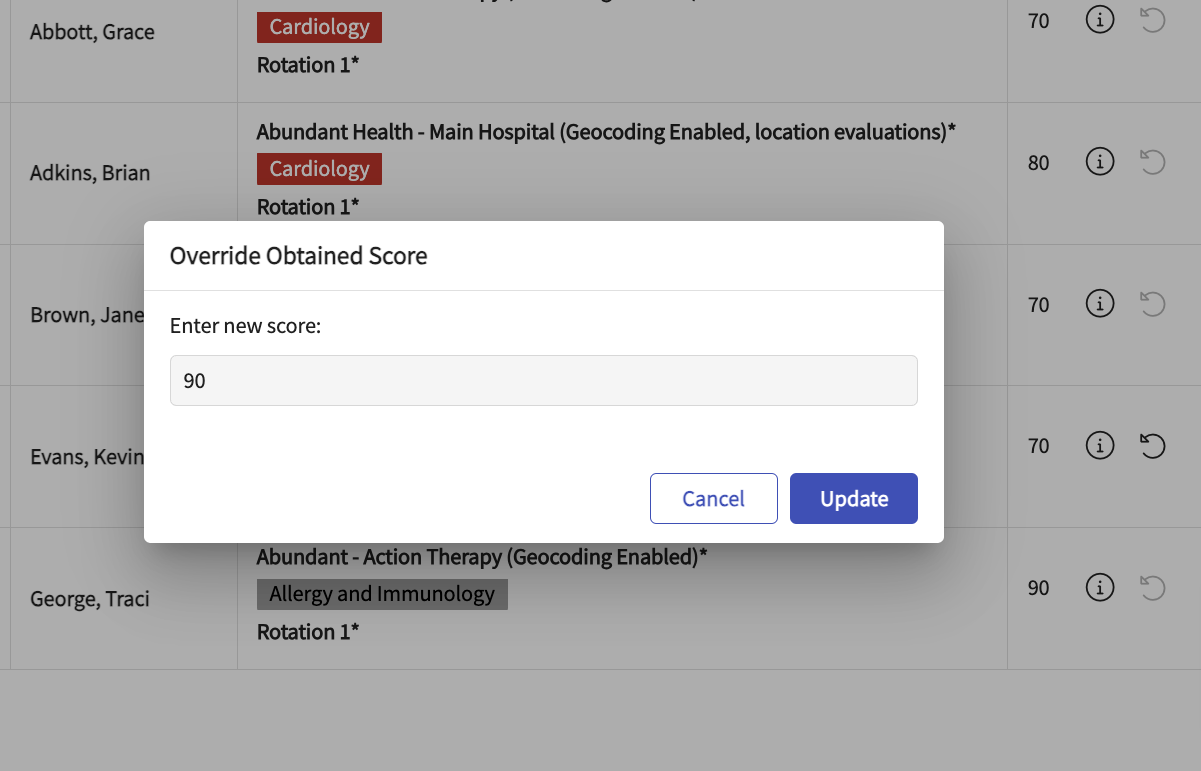1201x771 pixels.
Task: Focus the Enter new score field
Action: coord(543,381)
